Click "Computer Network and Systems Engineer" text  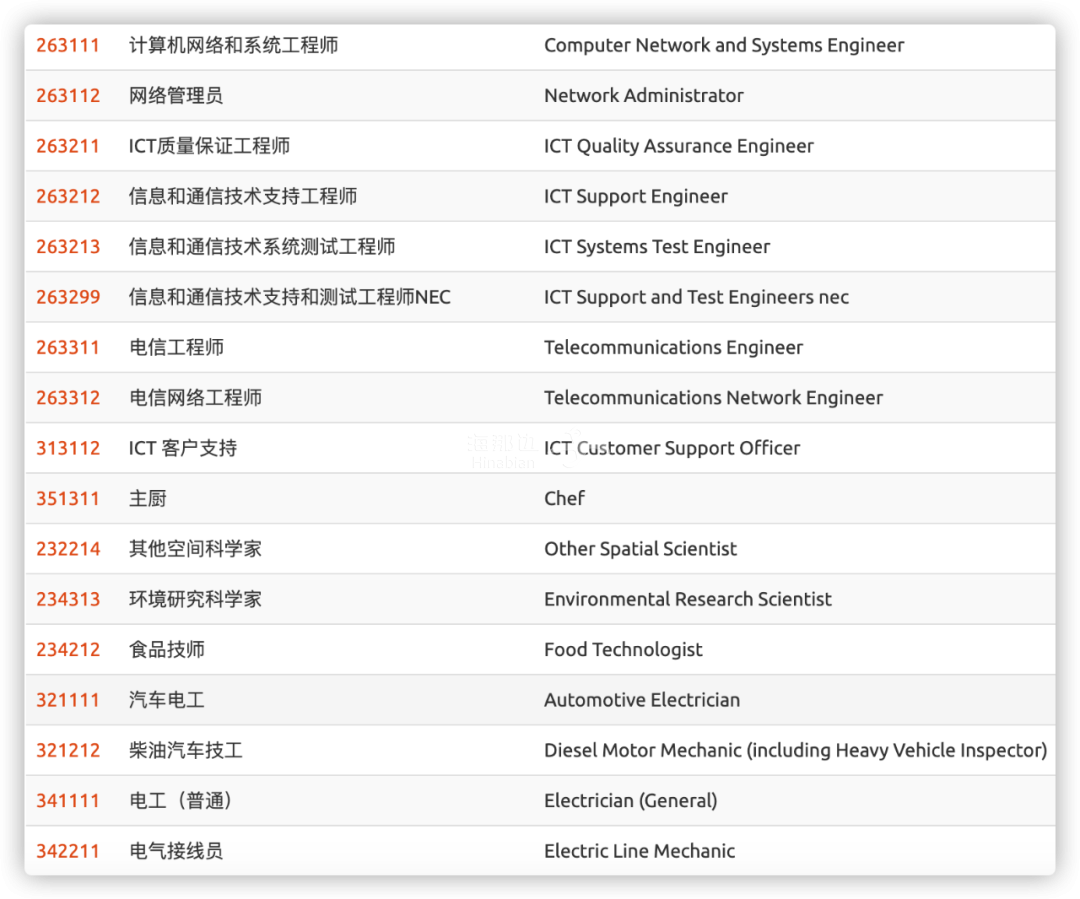click(x=723, y=45)
